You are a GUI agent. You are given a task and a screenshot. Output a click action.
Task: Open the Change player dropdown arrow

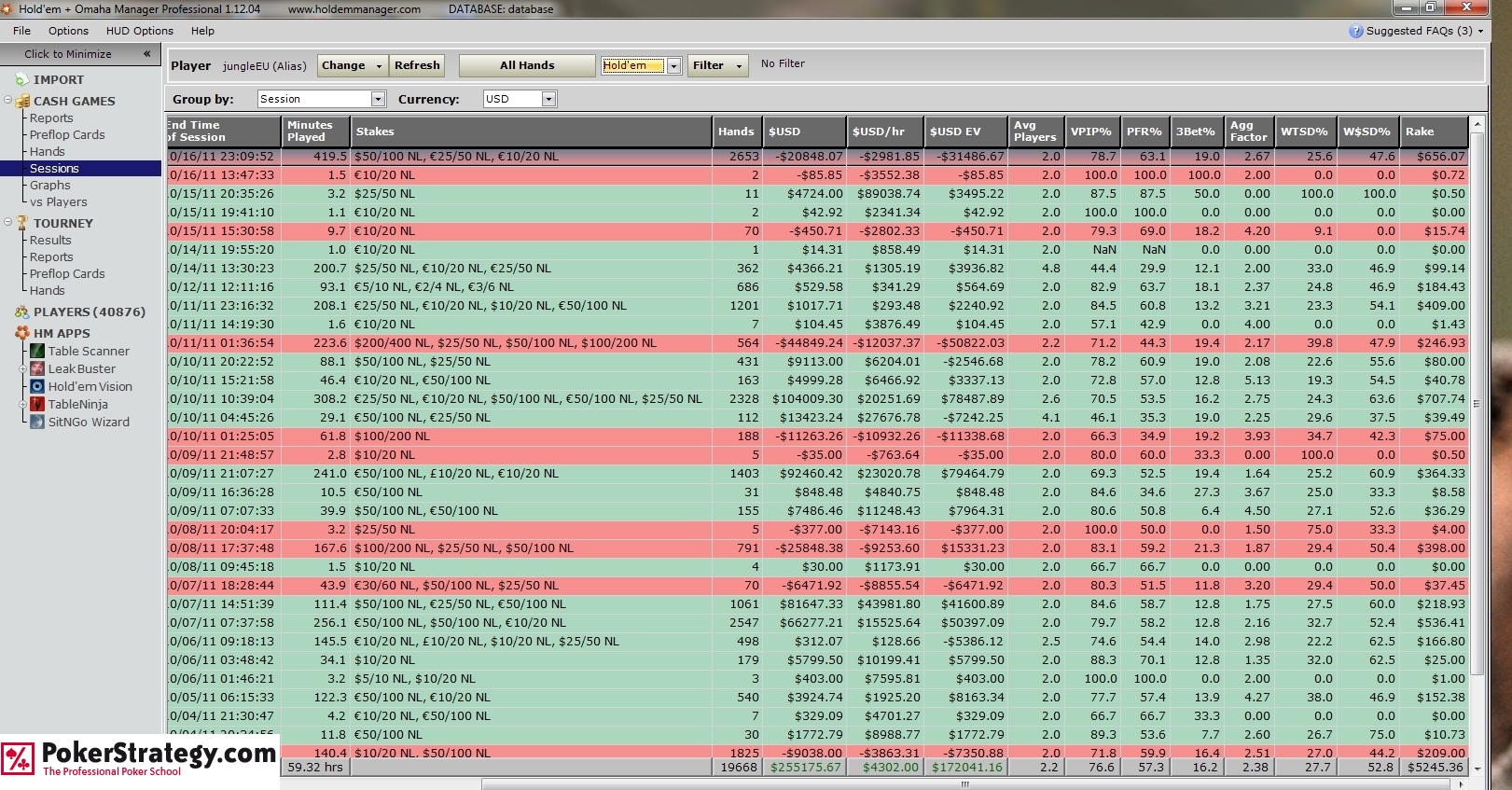pos(379,65)
